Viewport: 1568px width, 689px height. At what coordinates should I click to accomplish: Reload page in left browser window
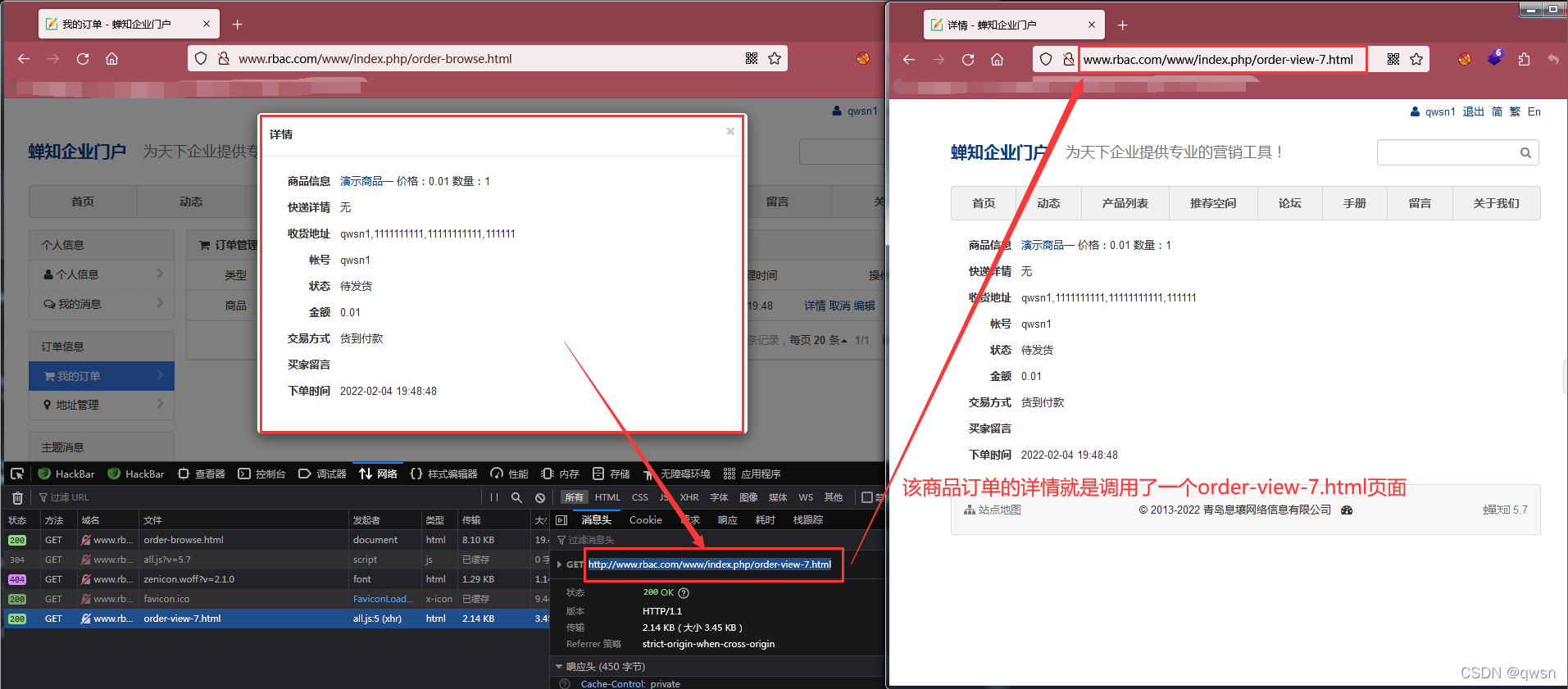(83, 59)
